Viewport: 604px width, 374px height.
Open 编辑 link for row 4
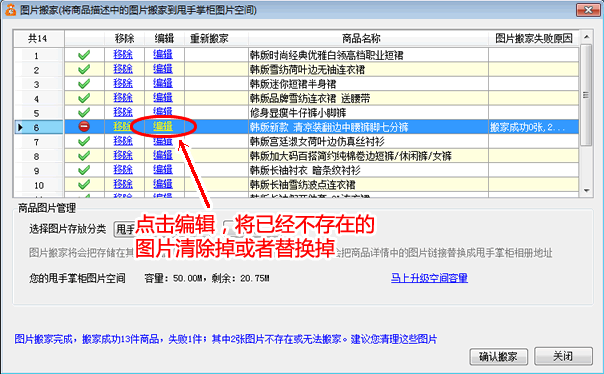tap(163, 97)
